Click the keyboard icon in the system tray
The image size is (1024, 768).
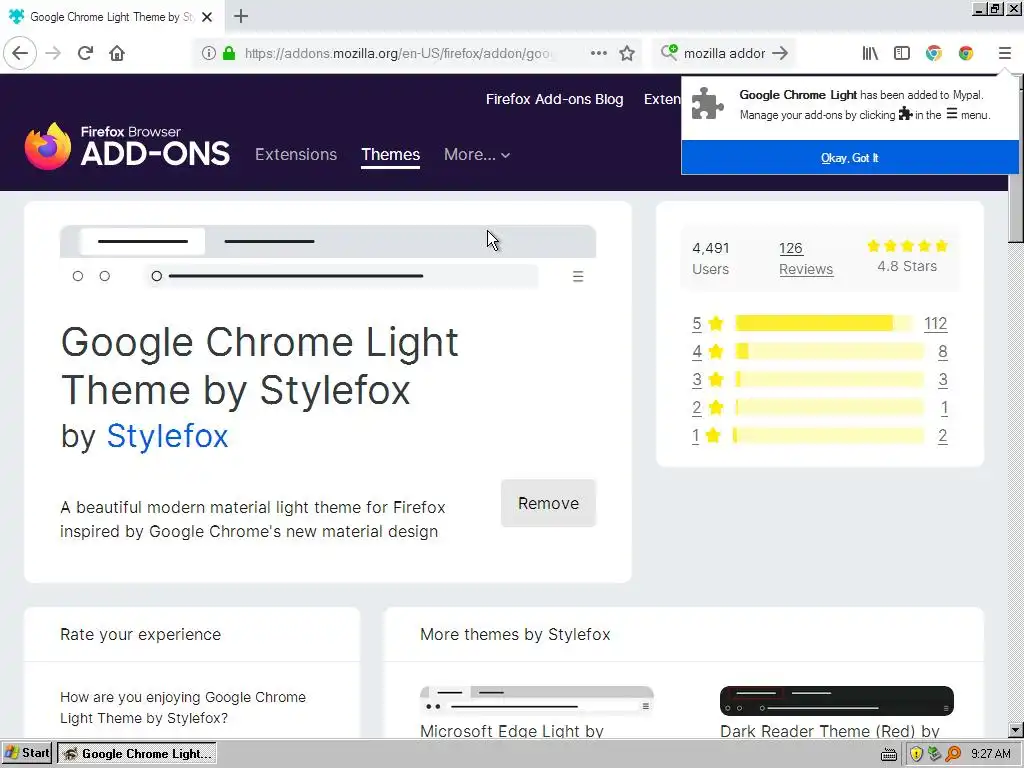tap(889, 755)
